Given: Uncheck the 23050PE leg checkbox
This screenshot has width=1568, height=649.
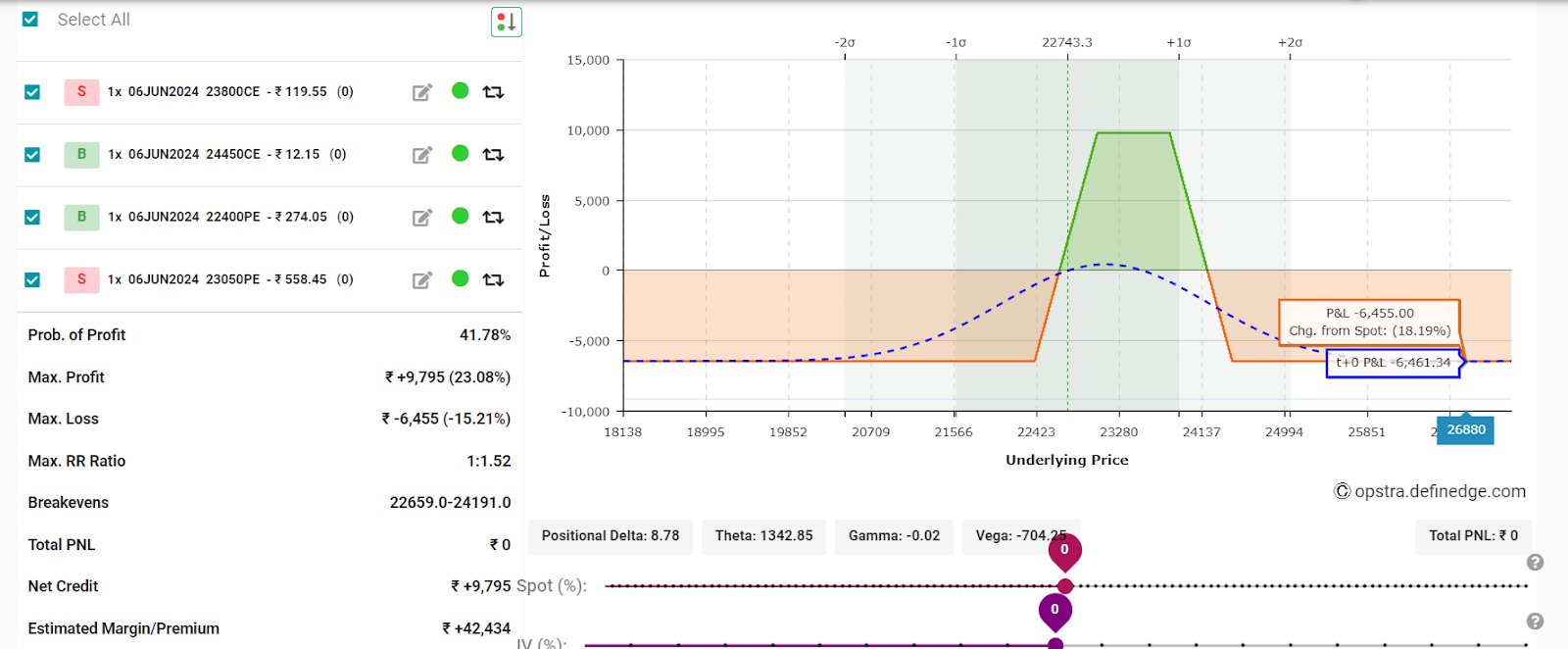Looking at the screenshot, I should click(32, 280).
